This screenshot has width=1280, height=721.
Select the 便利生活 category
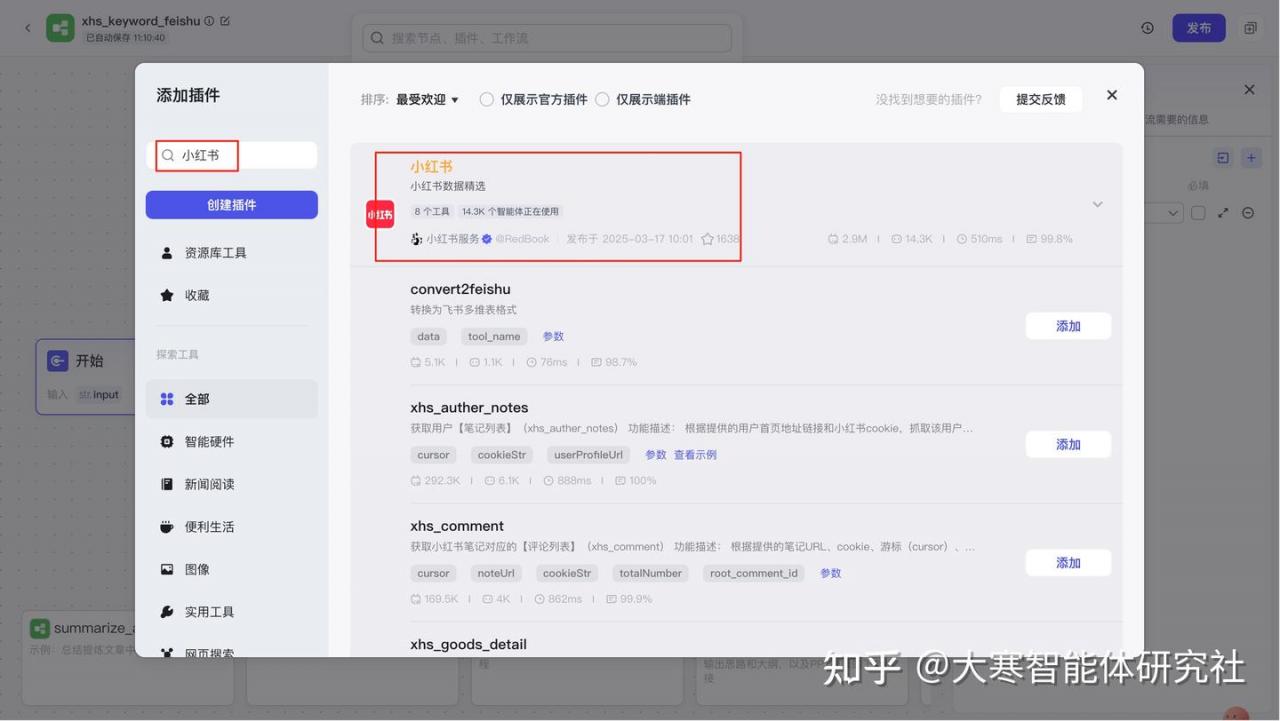point(232,526)
